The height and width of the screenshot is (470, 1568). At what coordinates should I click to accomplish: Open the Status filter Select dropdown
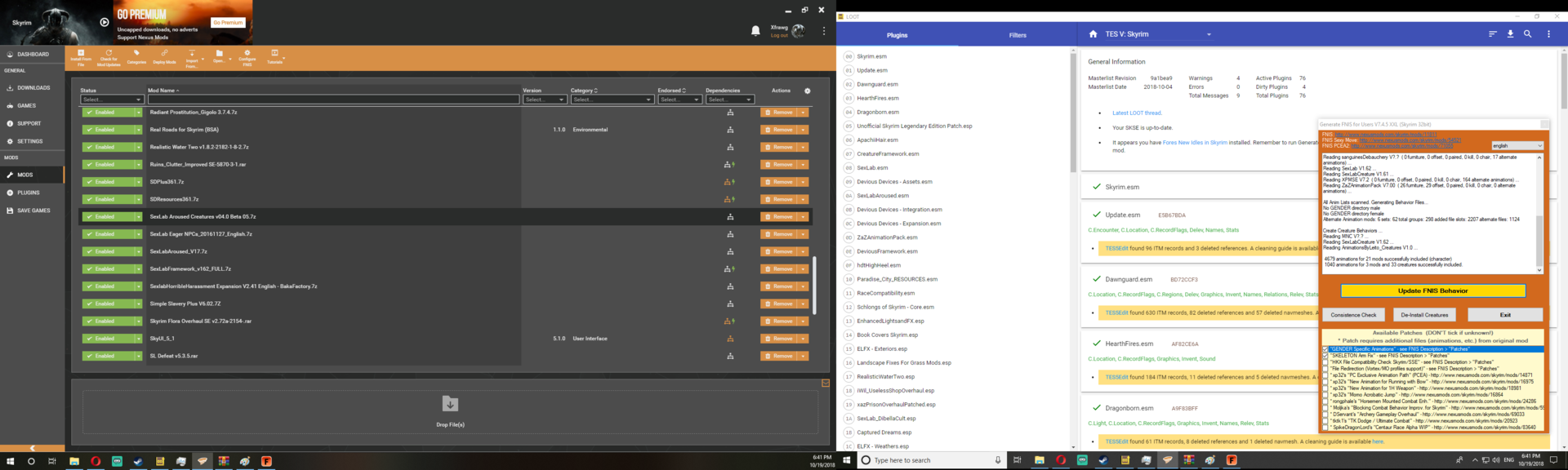tap(112, 100)
